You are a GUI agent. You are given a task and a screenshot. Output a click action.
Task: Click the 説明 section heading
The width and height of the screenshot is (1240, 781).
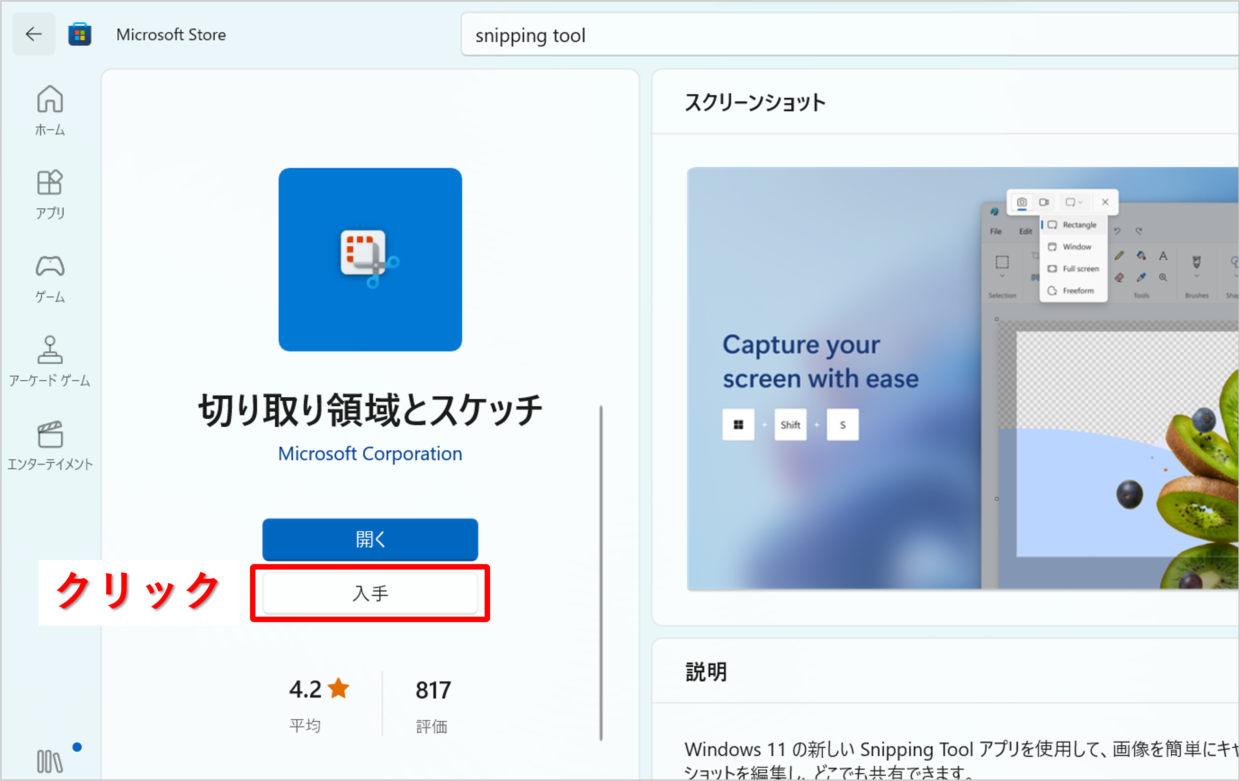coord(706,672)
